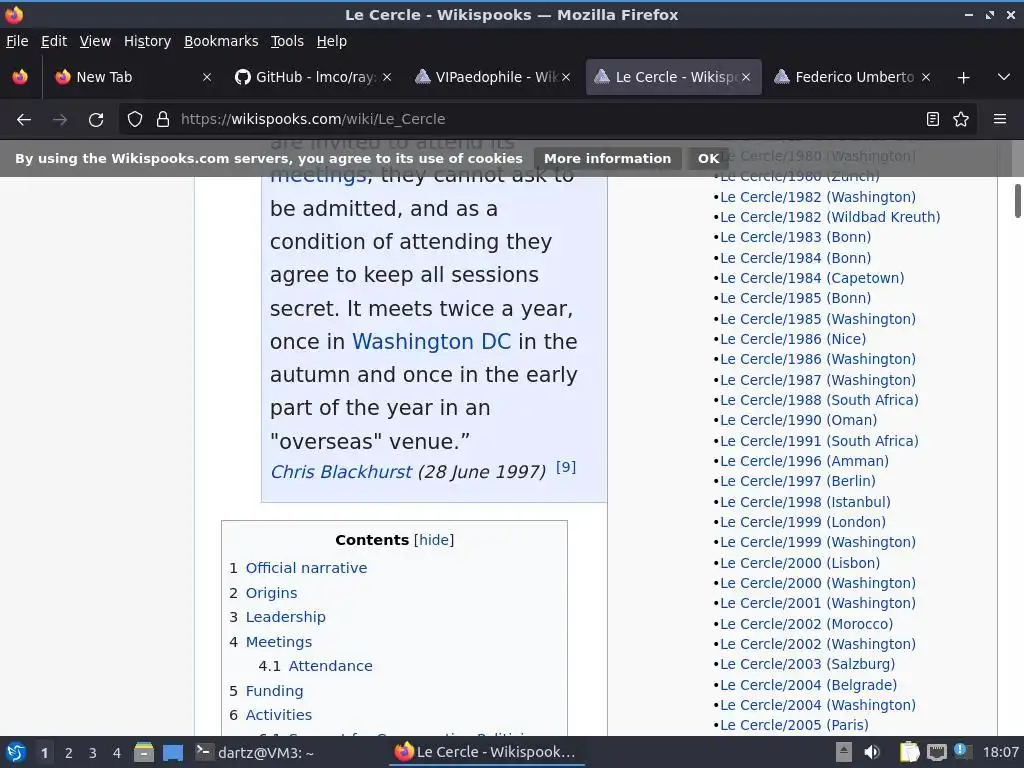
Task: Open the volume speaker tray icon
Action: [872, 753]
